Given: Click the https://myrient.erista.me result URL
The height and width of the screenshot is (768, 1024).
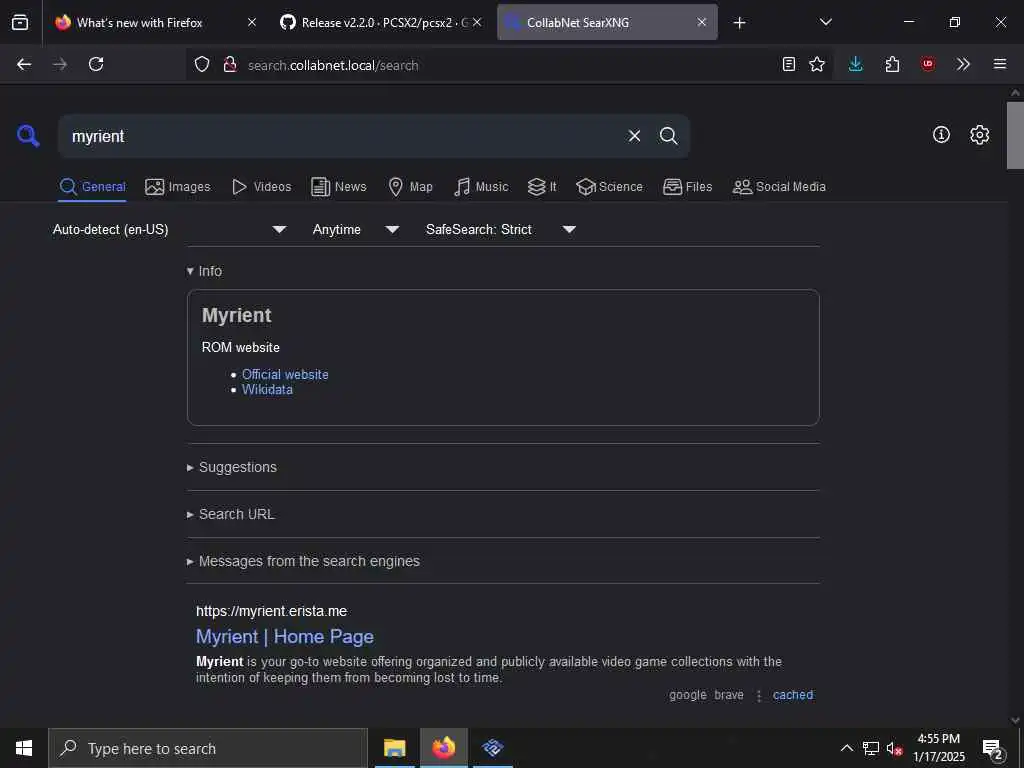Looking at the screenshot, I should [272, 611].
